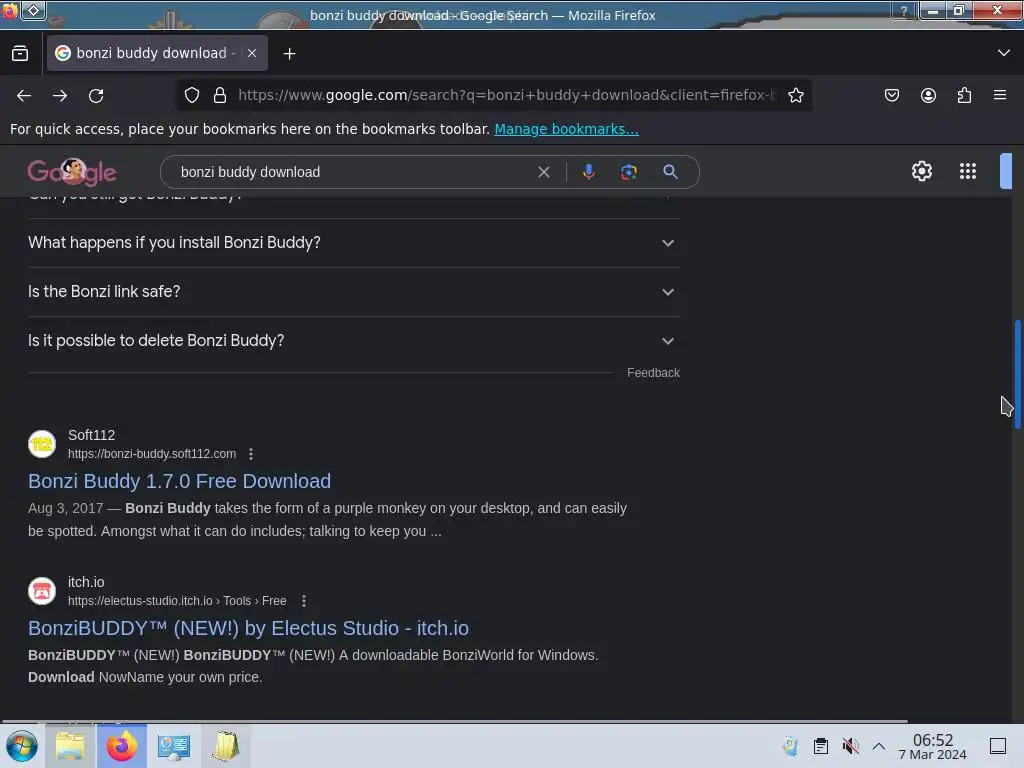This screenshot has height=768, width=1024.
Task: Close the bonzi buddy download tab
Action: point(252,54)
